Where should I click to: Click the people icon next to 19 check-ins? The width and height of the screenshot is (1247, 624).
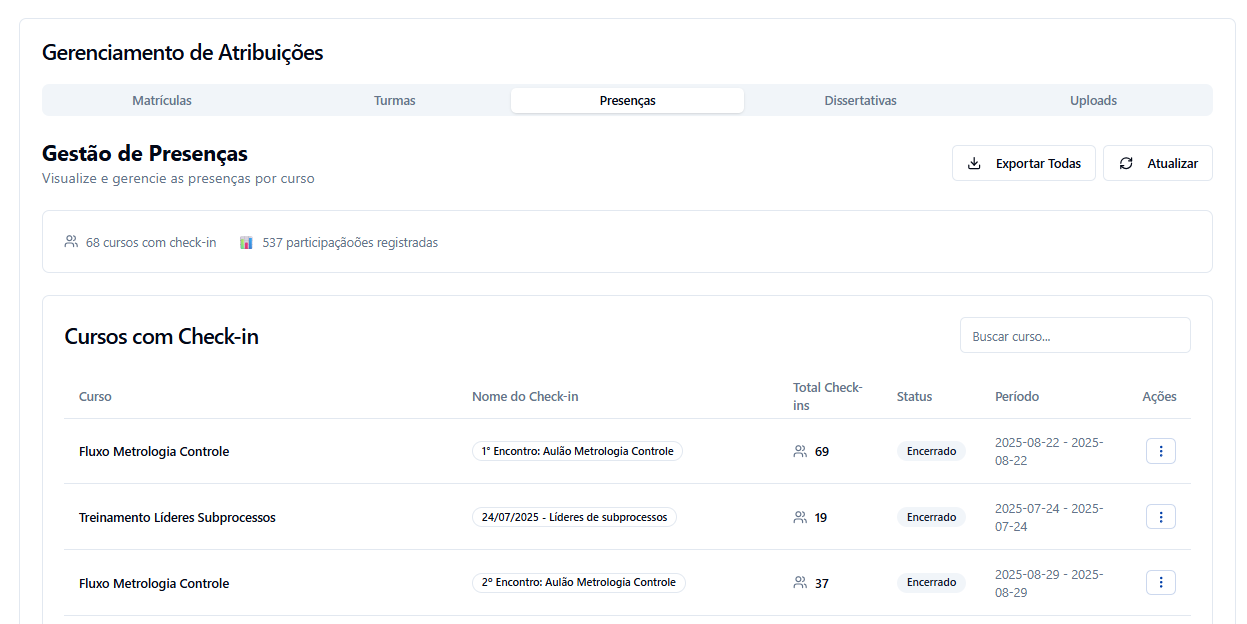(800, 517)
